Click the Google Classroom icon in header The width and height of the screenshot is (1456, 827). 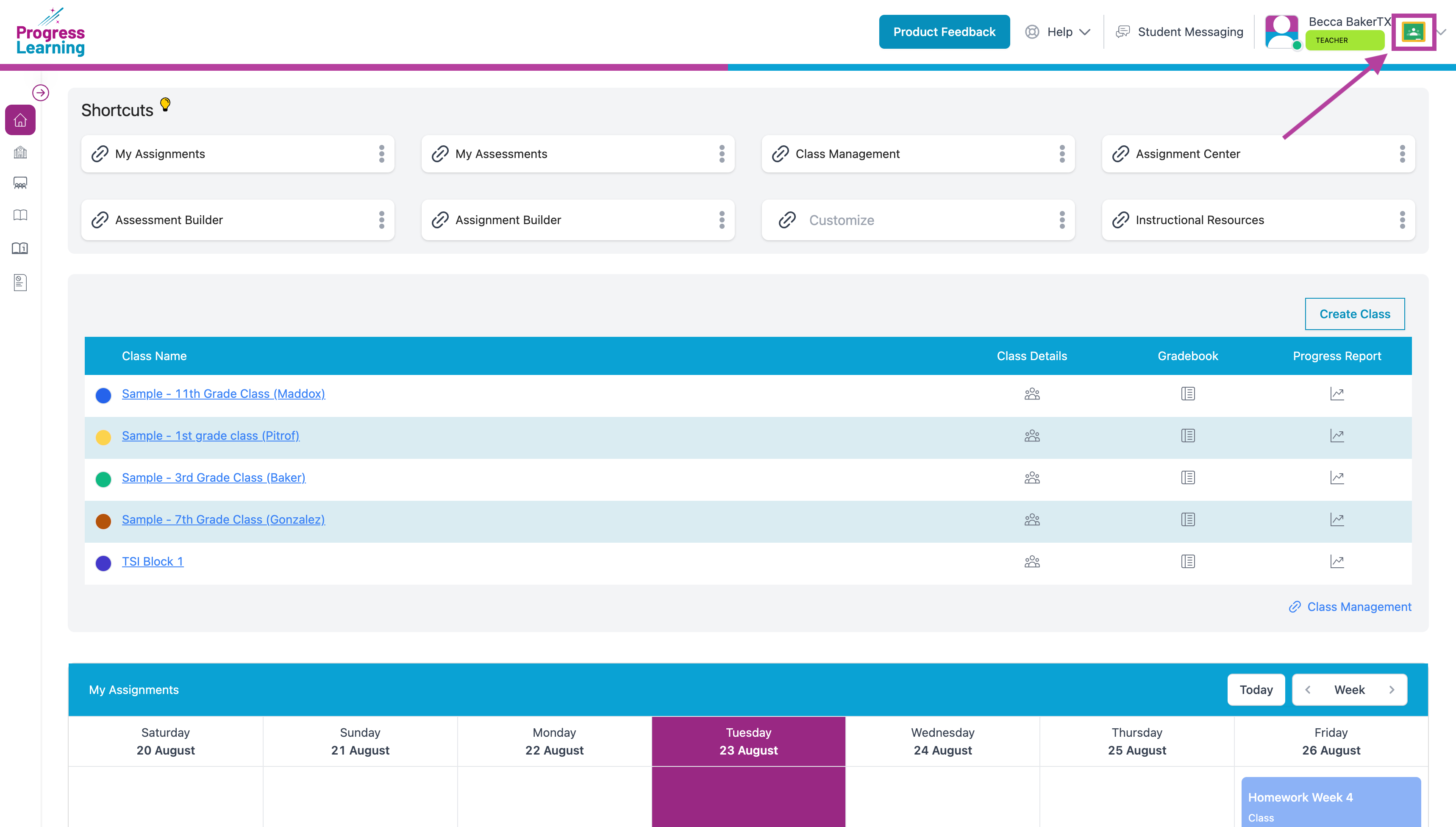click(1413, 32)
